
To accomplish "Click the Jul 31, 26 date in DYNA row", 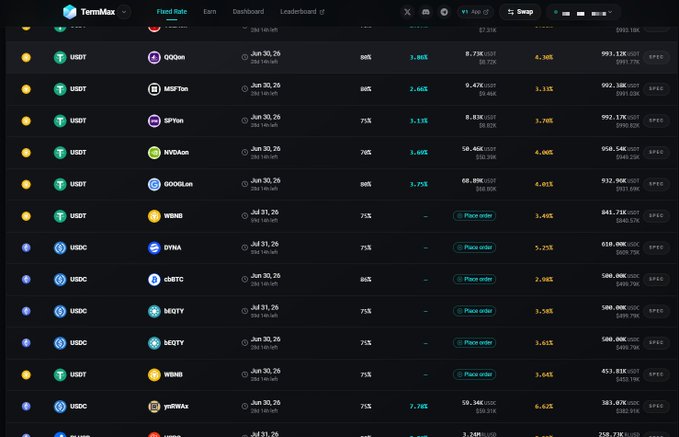I will pyautogui.click(x=265, y=244).
